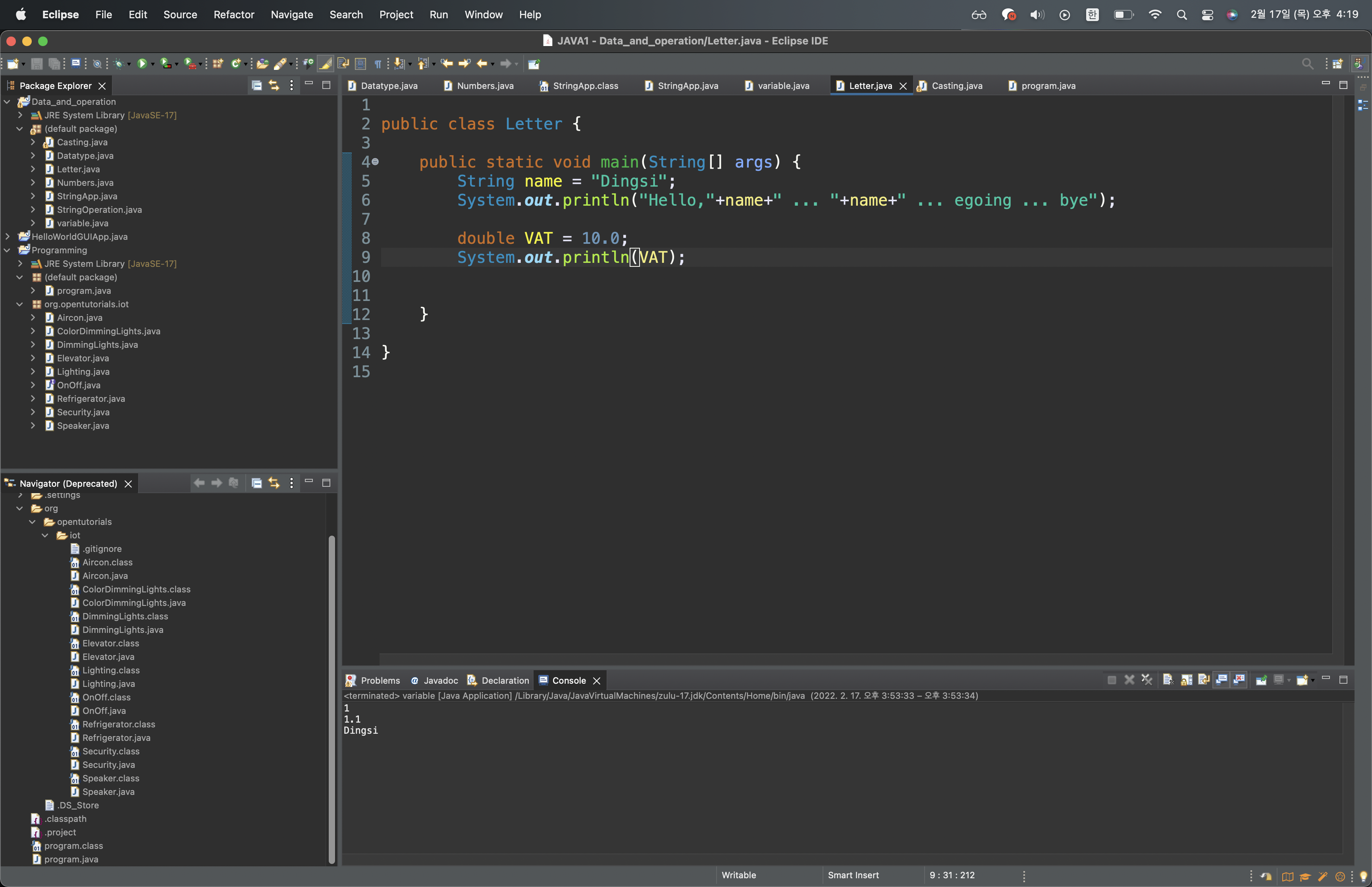Viewport: 1372px width, 887px height.
Task: Click the Debug bug icon in toolbar
Action: [119, 64]
